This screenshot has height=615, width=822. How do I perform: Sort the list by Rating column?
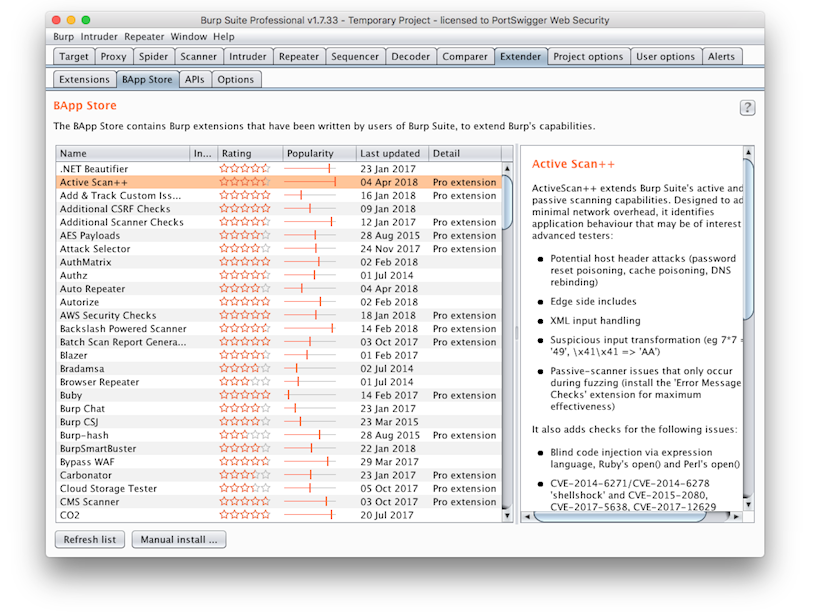250,154
